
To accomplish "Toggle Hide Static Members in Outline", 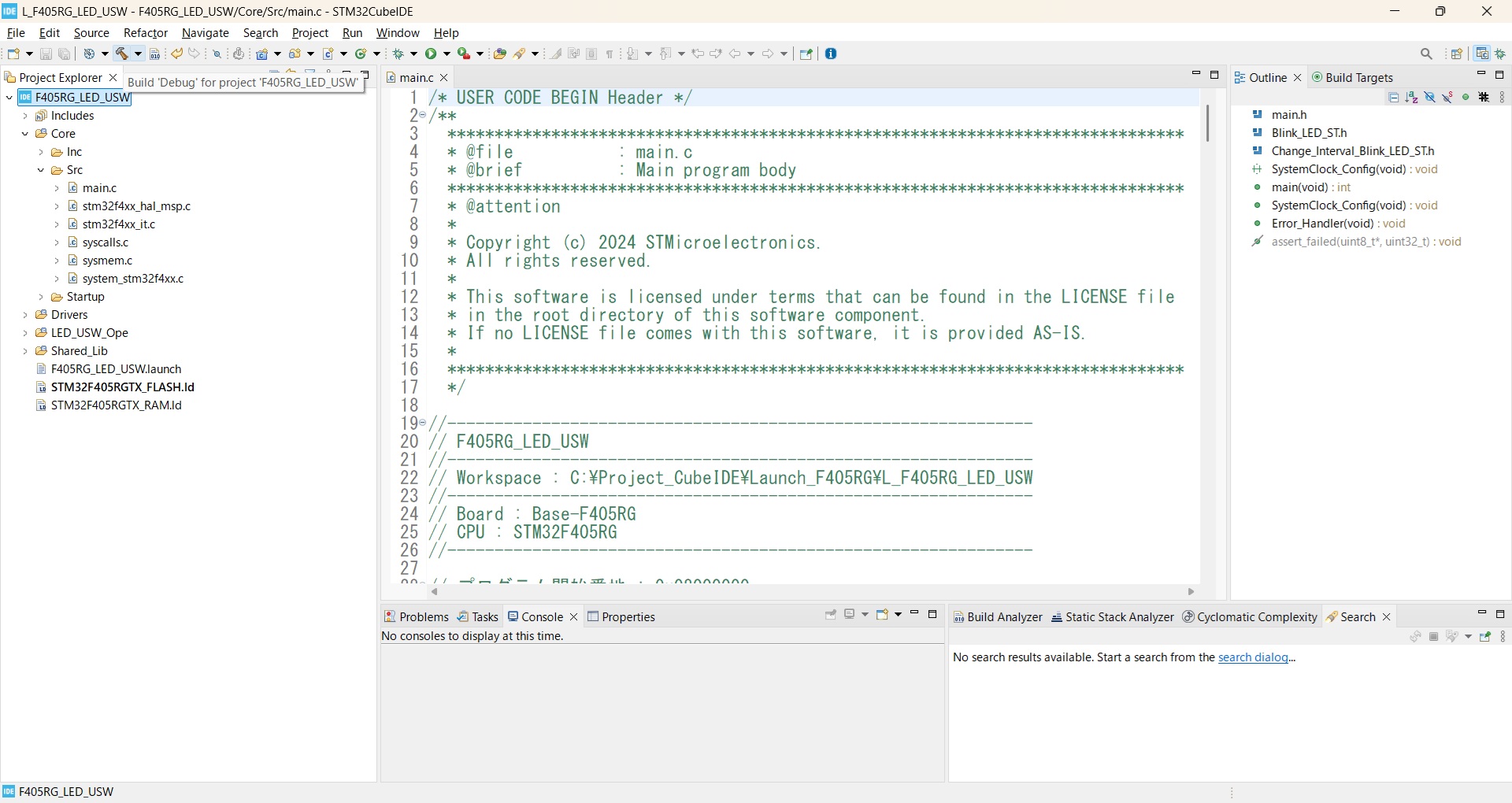I will (1448, 98).
